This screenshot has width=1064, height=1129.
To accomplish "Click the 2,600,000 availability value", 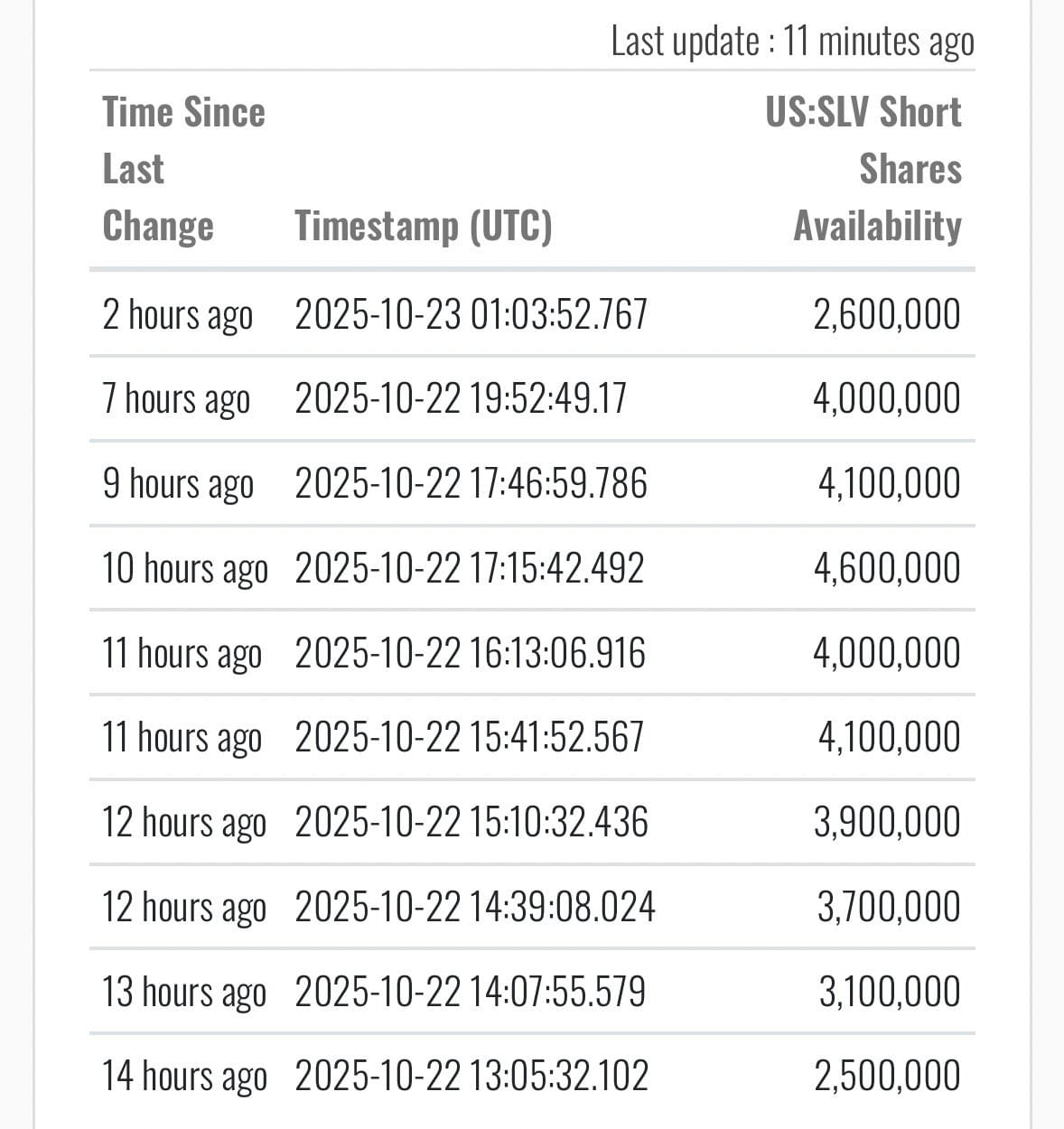I will 886,314.
